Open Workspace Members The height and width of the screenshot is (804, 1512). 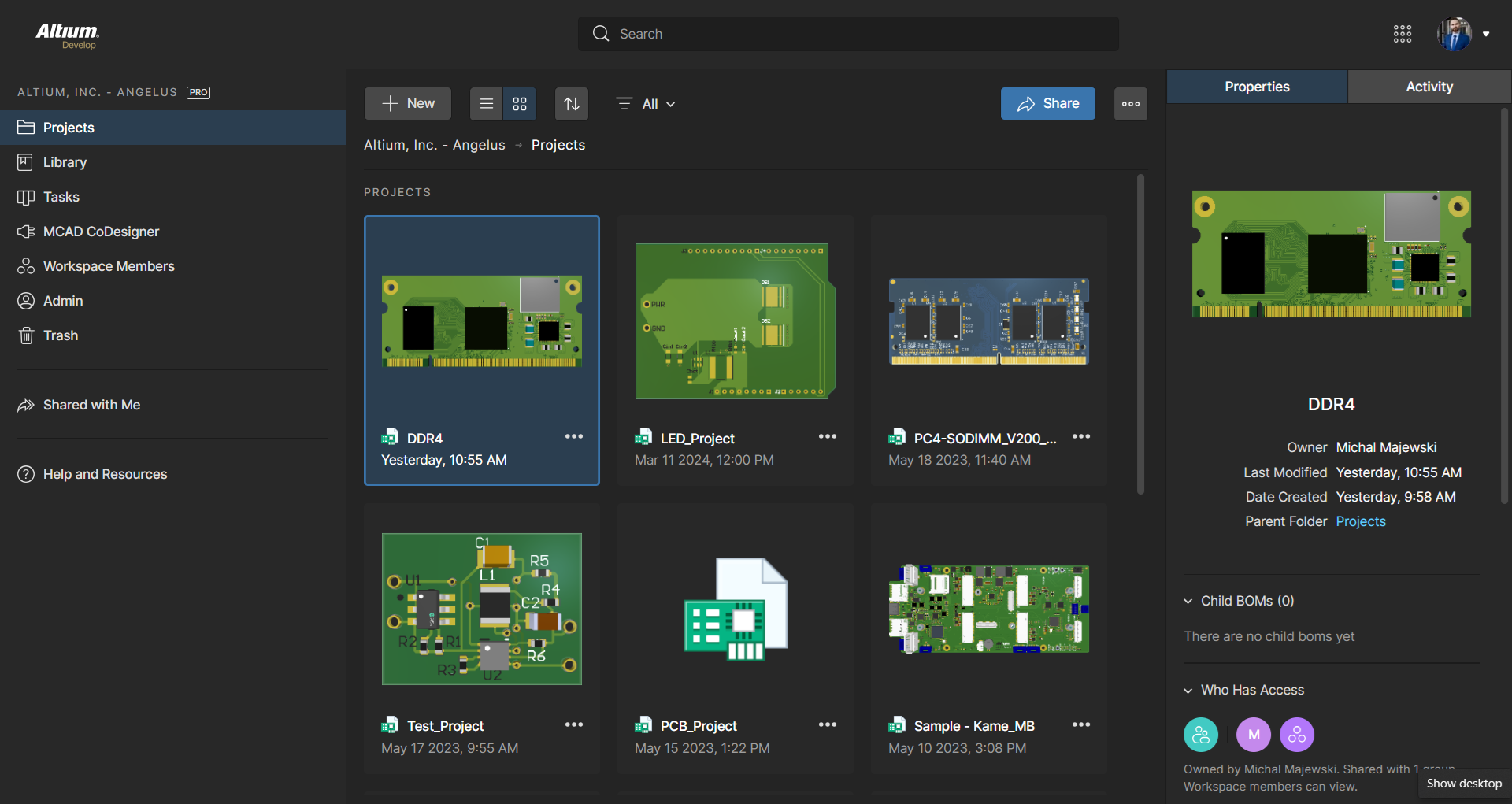109,265
